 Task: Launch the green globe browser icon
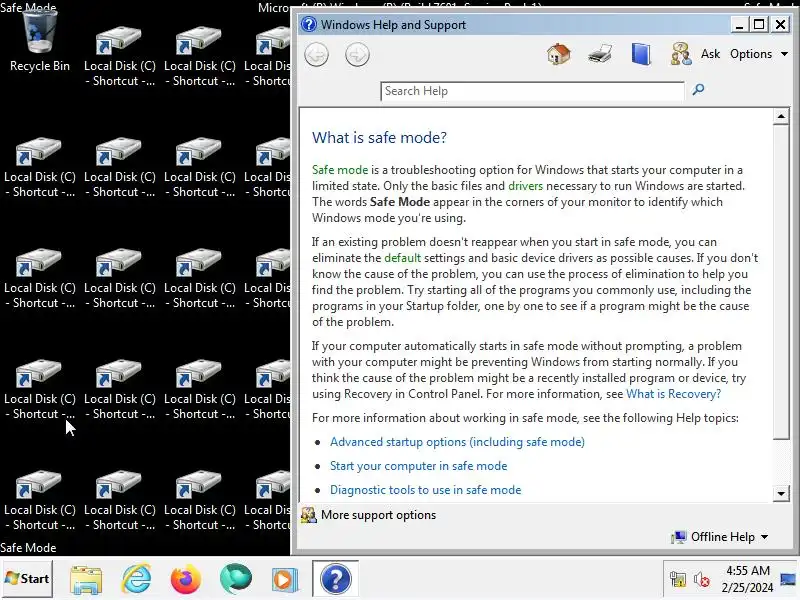pyautogui.click(x=236, y=579)
